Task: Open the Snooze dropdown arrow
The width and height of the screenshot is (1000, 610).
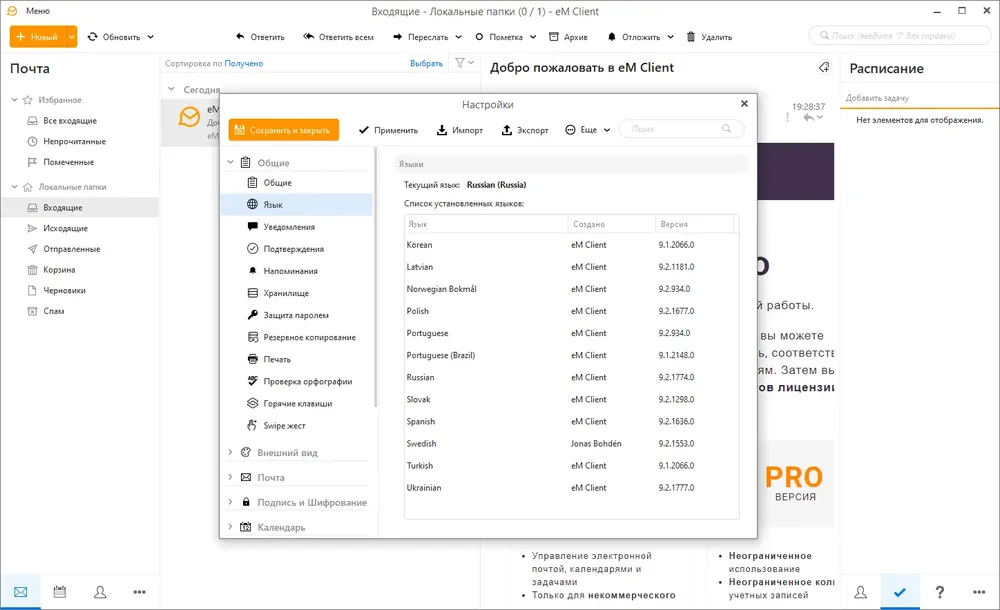Action: pos(670,37)
